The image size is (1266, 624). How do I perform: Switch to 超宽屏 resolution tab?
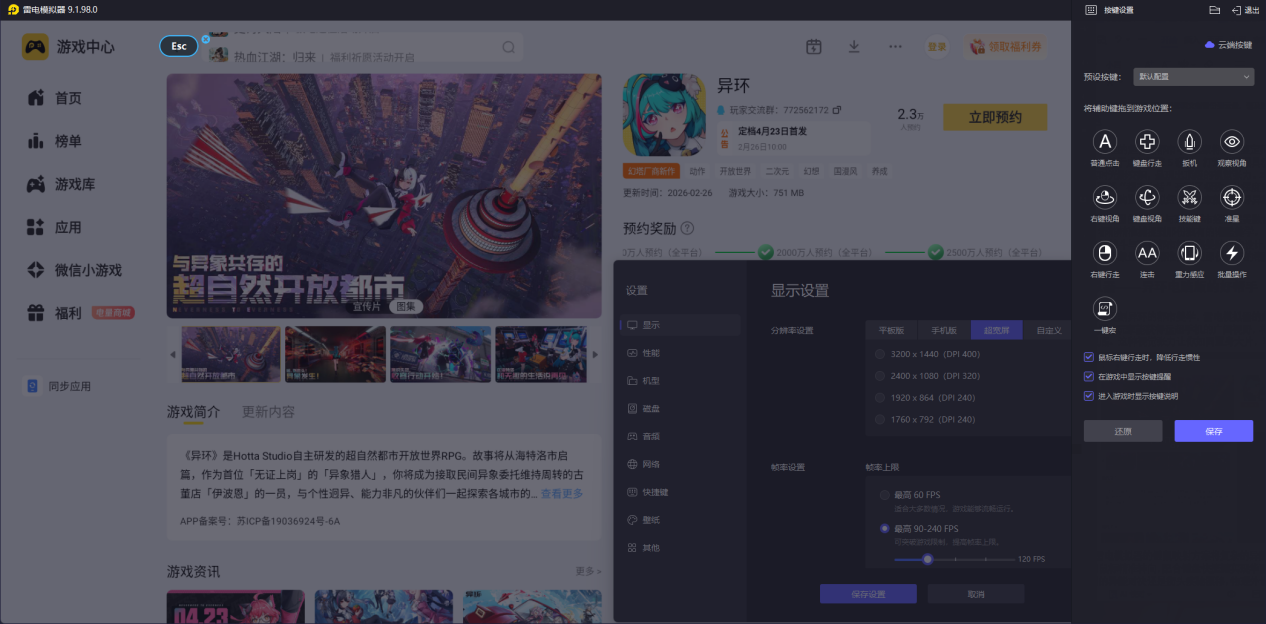[996, 330]
